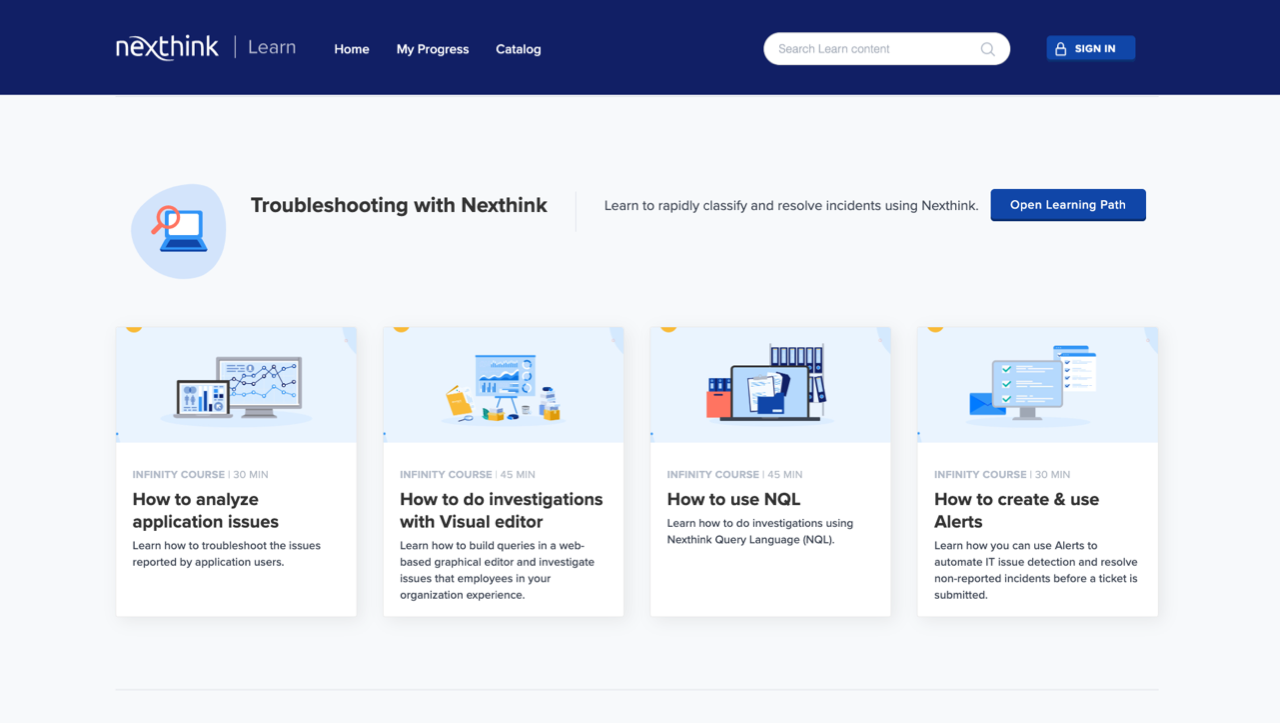Click the yellow badge on 'How to use NQL' card

(667, 328)
